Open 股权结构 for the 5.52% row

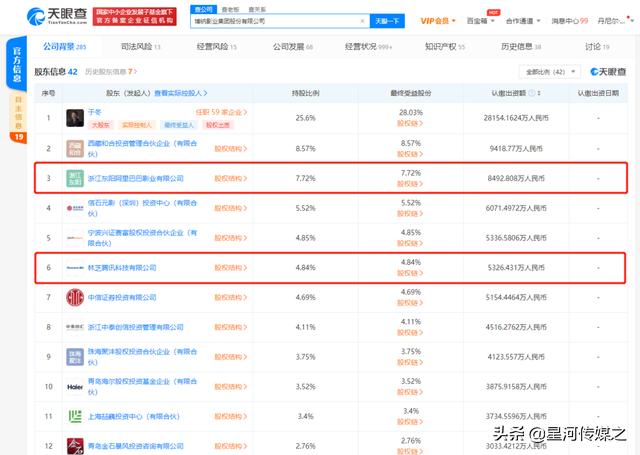click(231, 208)
